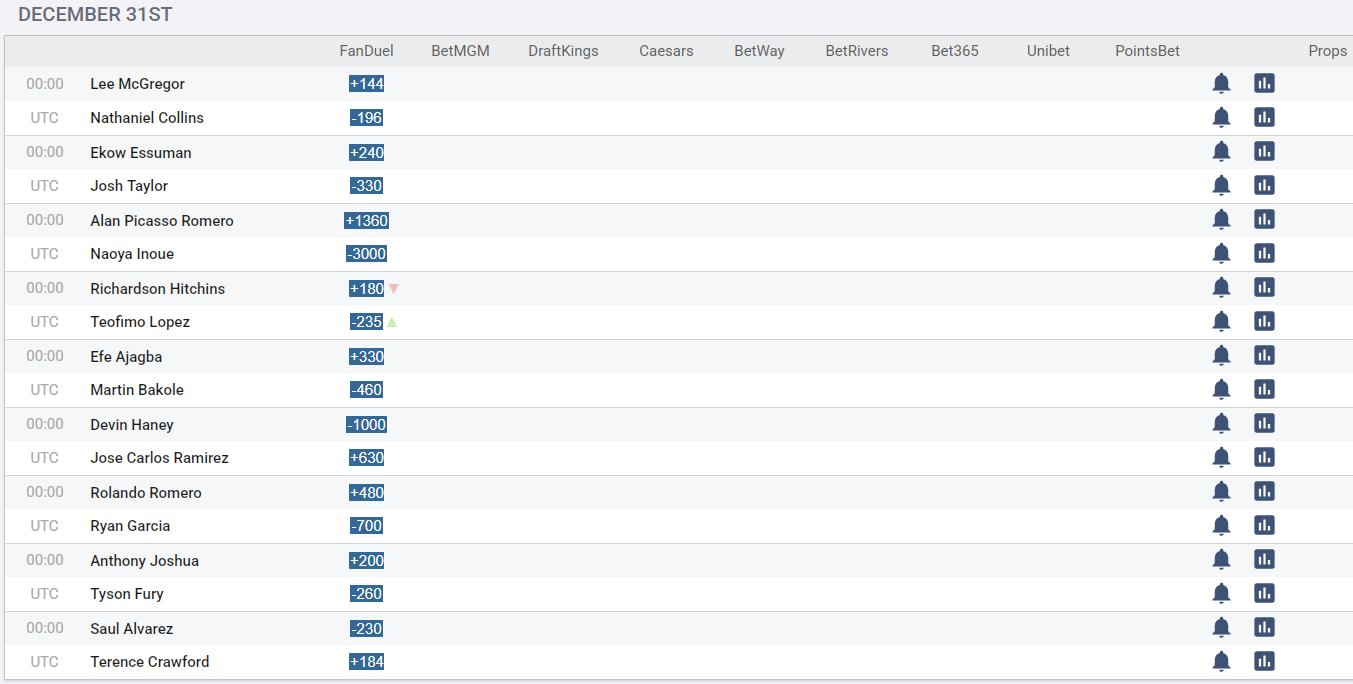Click the +200 odds for Anthony Joshua
Viewport: 1353px width, 684px height.
pyautogui.click(x=366, y=561)
